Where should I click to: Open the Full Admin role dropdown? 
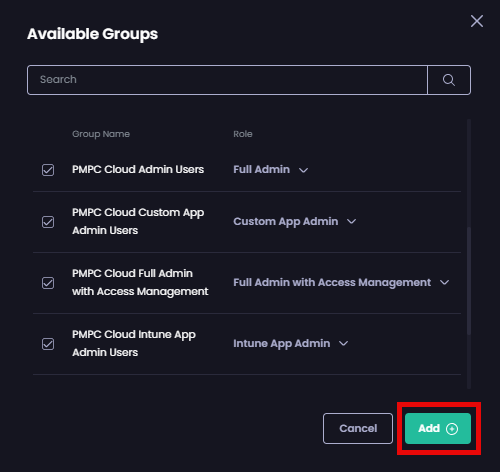[x=271, y=170]
